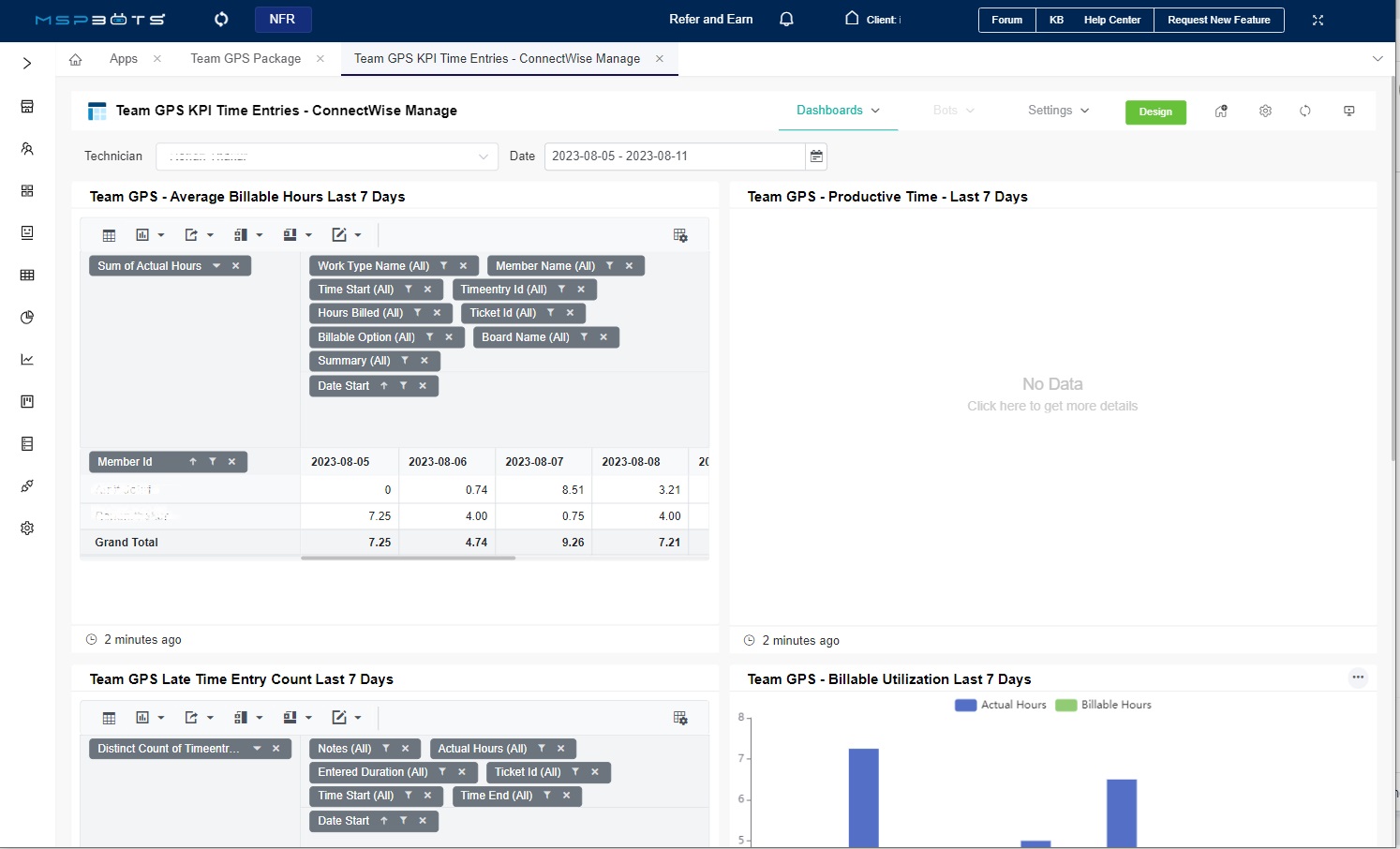Image resolution: width=1400 pixels, height=849 pixels.
Task: Open the Dashboards dropdown menu
Action: click(837, 110)
